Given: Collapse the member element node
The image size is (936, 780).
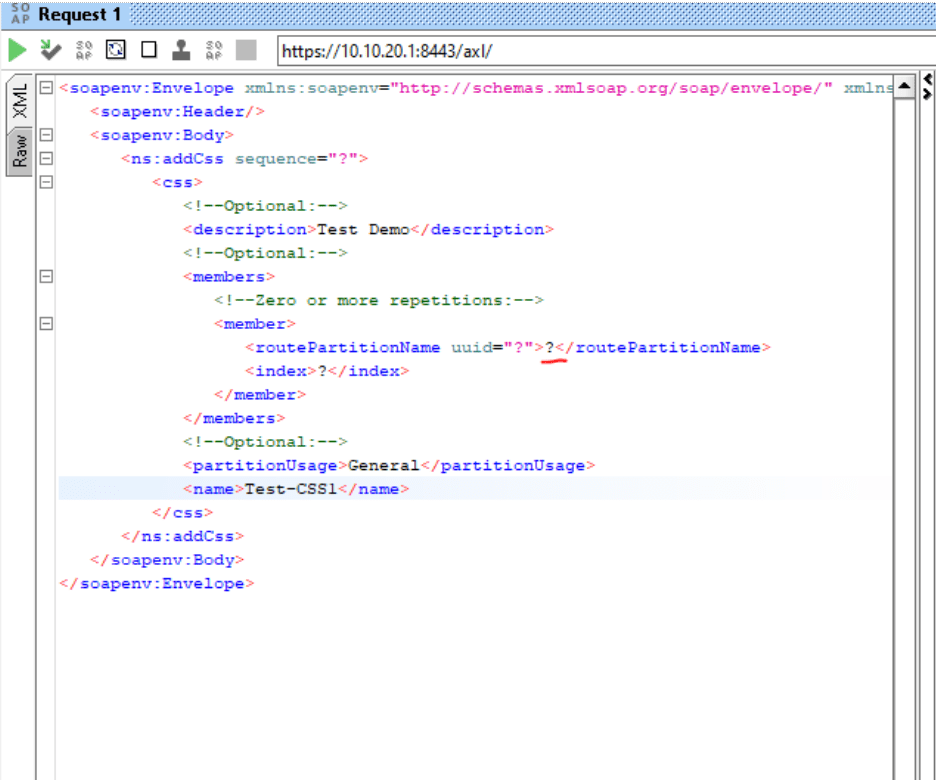Looking at the screenshot, I should coord(44,323).
